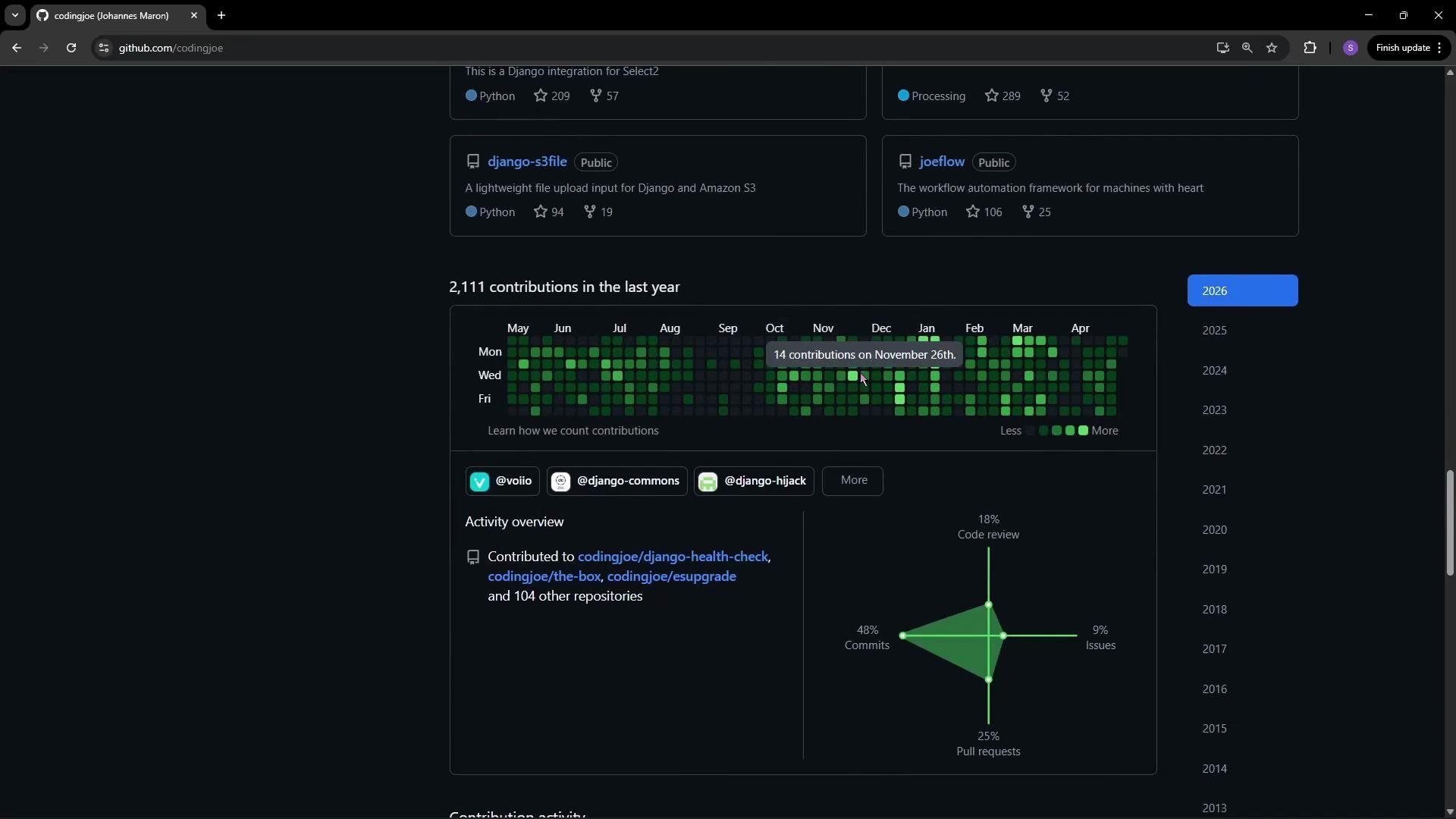The width and height of the screenshot is (1456, 819).
Task: Filter activity by @django-hijack organization
Action: [x=754, y=481]
